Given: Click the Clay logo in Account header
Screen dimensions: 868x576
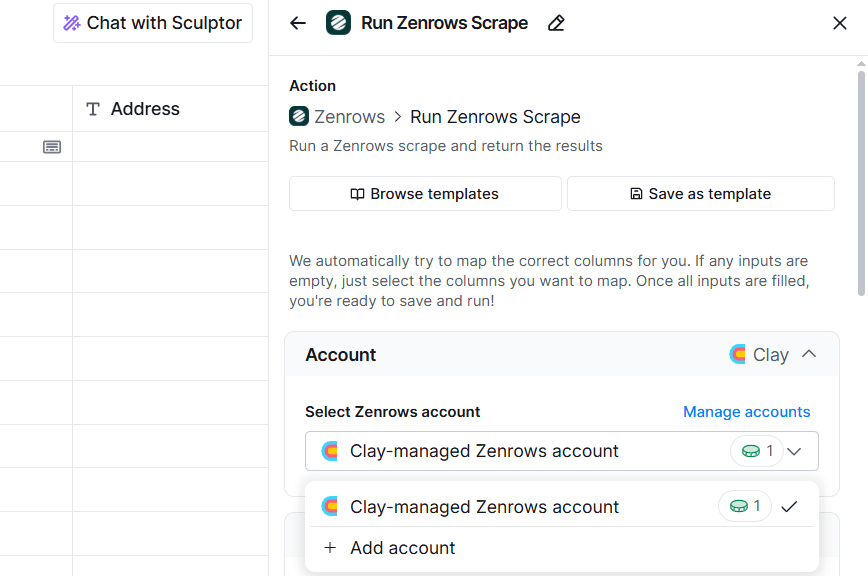Looking at the screenshot, I should pos(737,354).
